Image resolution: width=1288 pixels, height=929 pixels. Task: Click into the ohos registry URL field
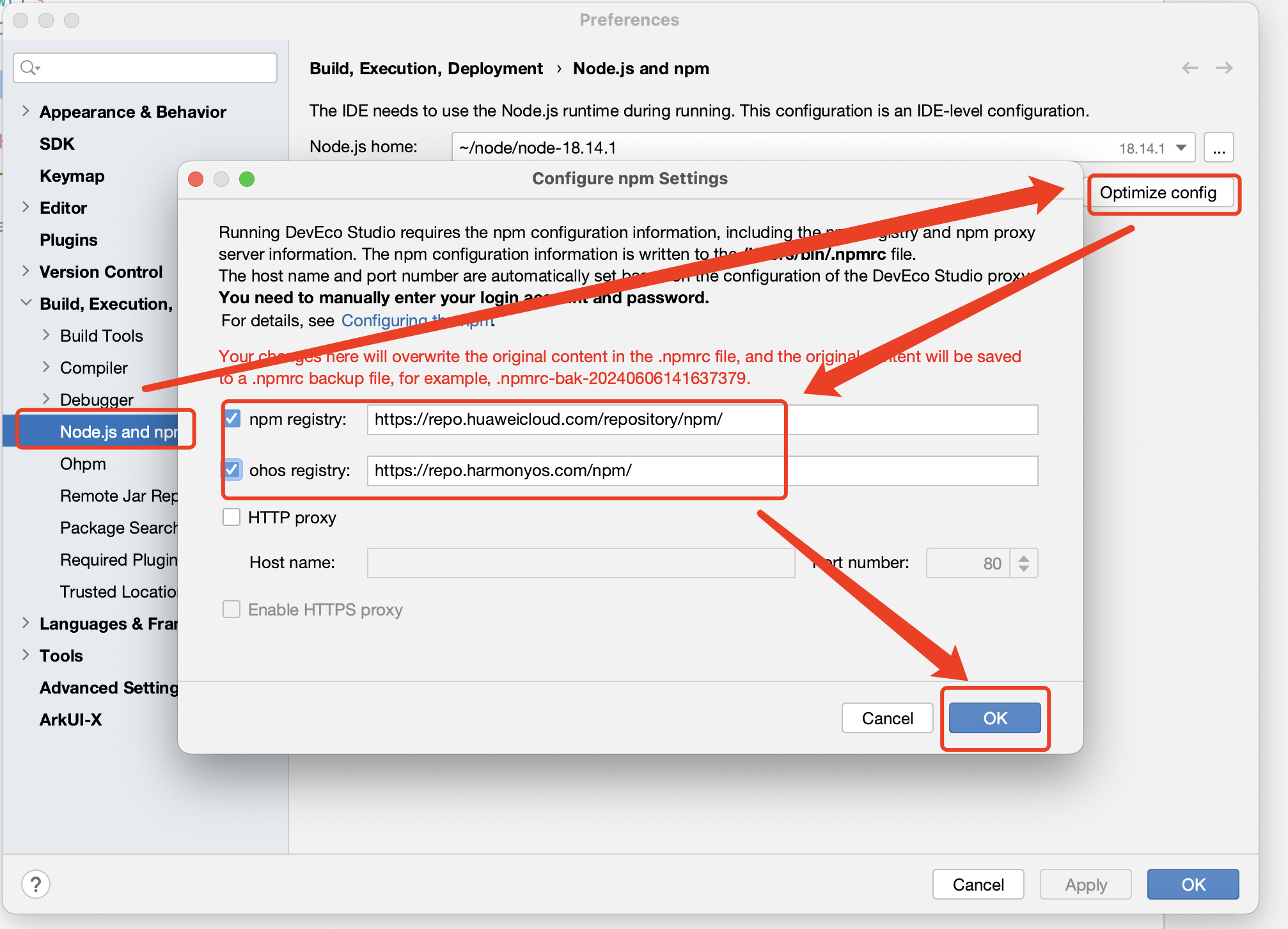pos(702,470)
